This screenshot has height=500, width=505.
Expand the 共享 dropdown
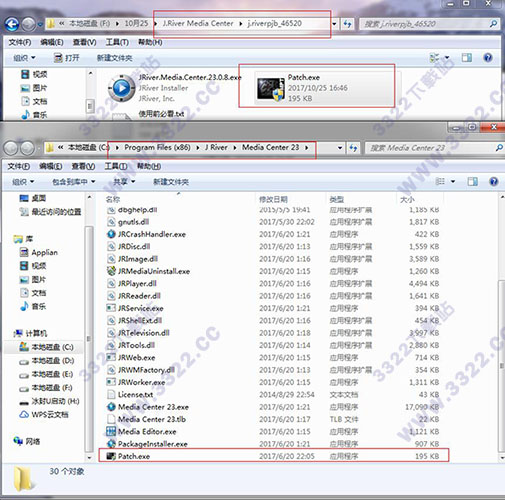[124, 182]
